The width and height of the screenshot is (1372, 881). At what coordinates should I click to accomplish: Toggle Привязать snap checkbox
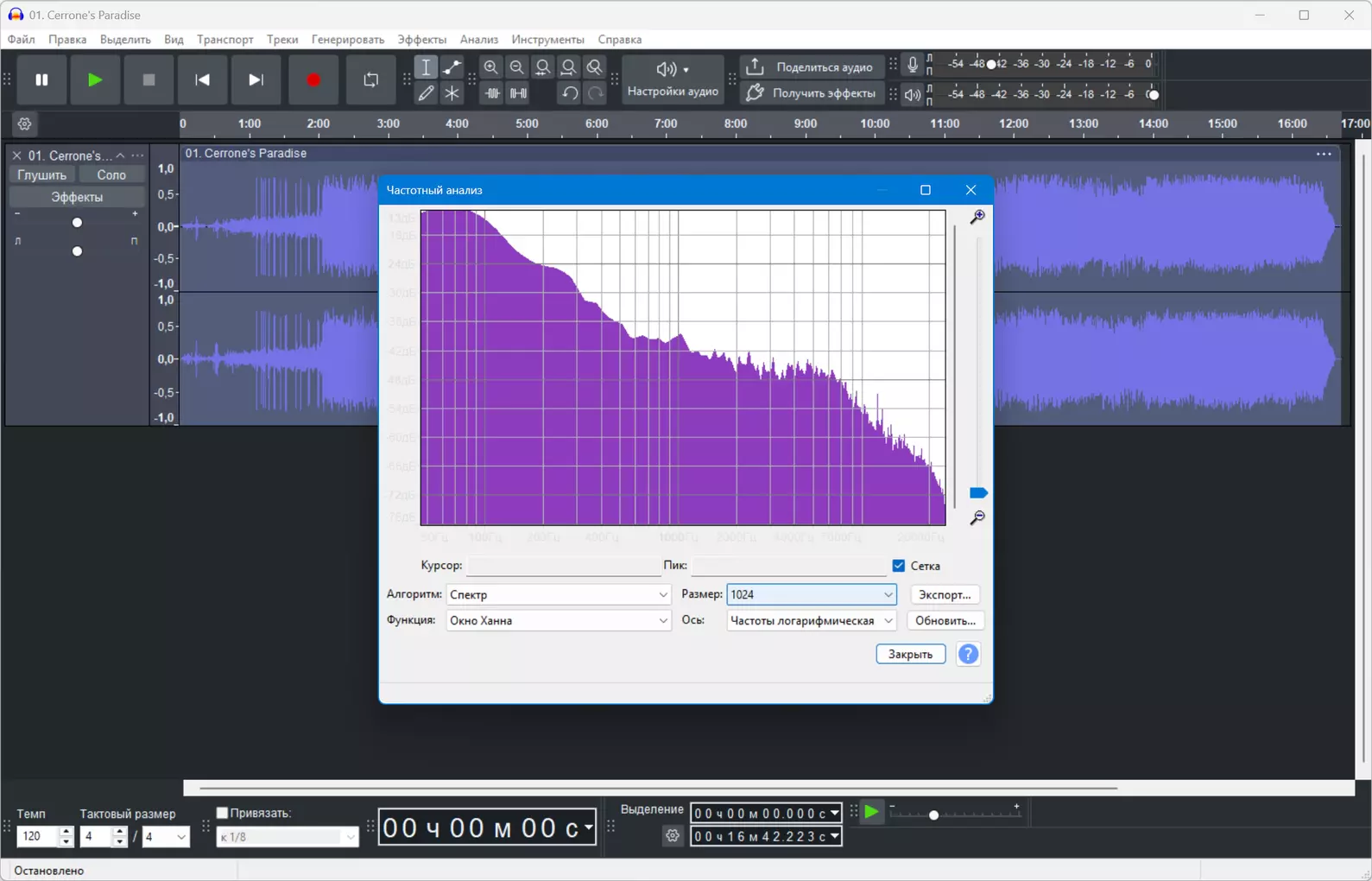click(222, 813)
